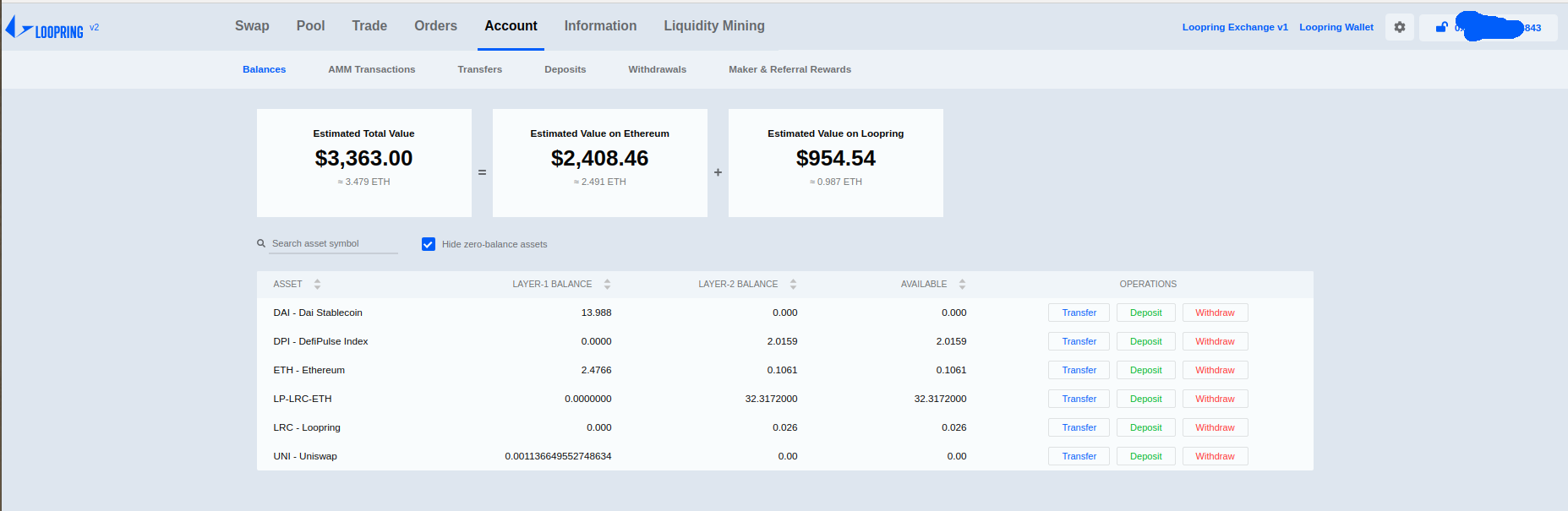Follow the Loopring Wallet link
Viewport: 1568px width, 511px height.
coord(1336,27)
